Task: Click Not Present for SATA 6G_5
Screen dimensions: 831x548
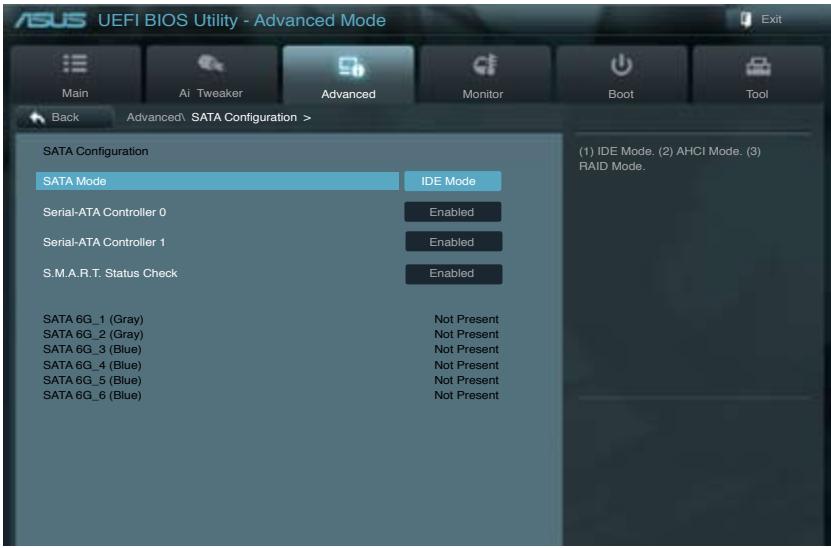Action: (466, 380)
